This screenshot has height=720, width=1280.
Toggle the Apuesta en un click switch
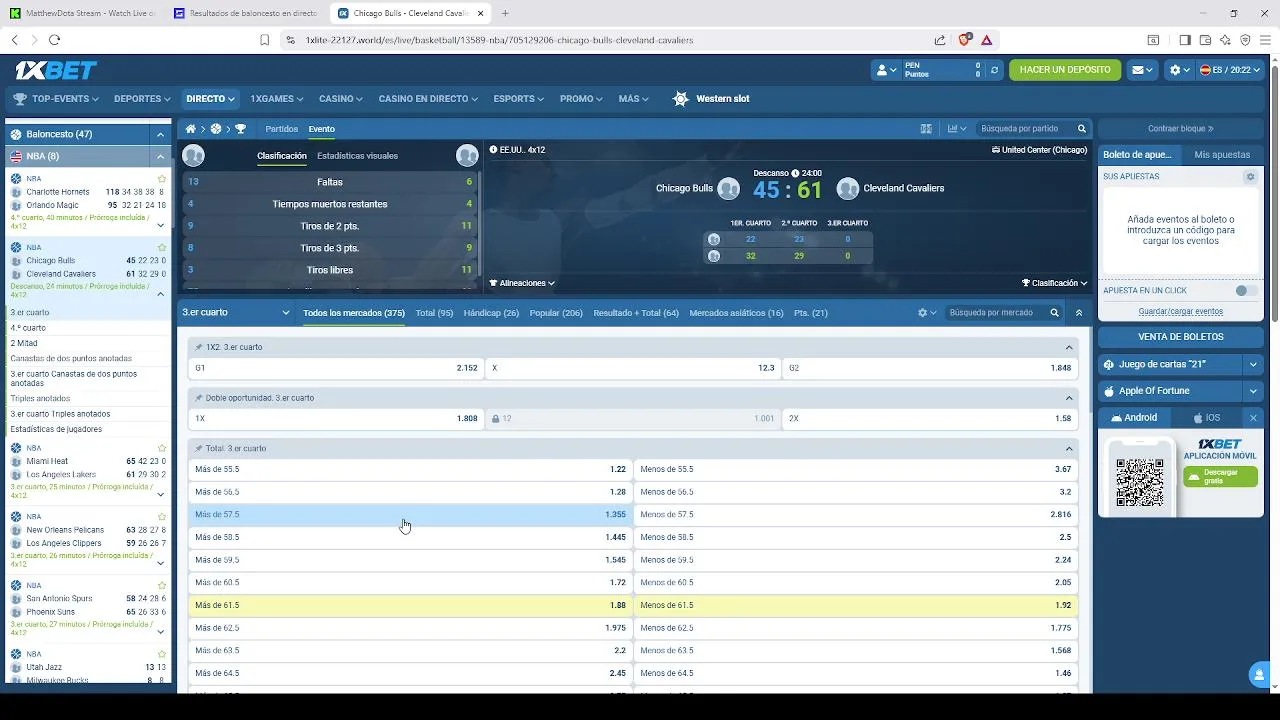click(1245, 291)
